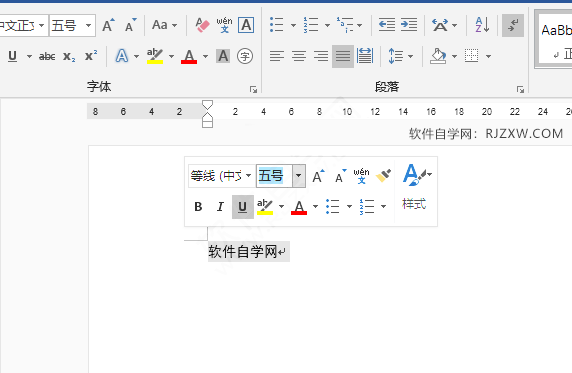This screenshot has width=572, height=373.
Task: Open line spacing options
Action: (396, 56)
